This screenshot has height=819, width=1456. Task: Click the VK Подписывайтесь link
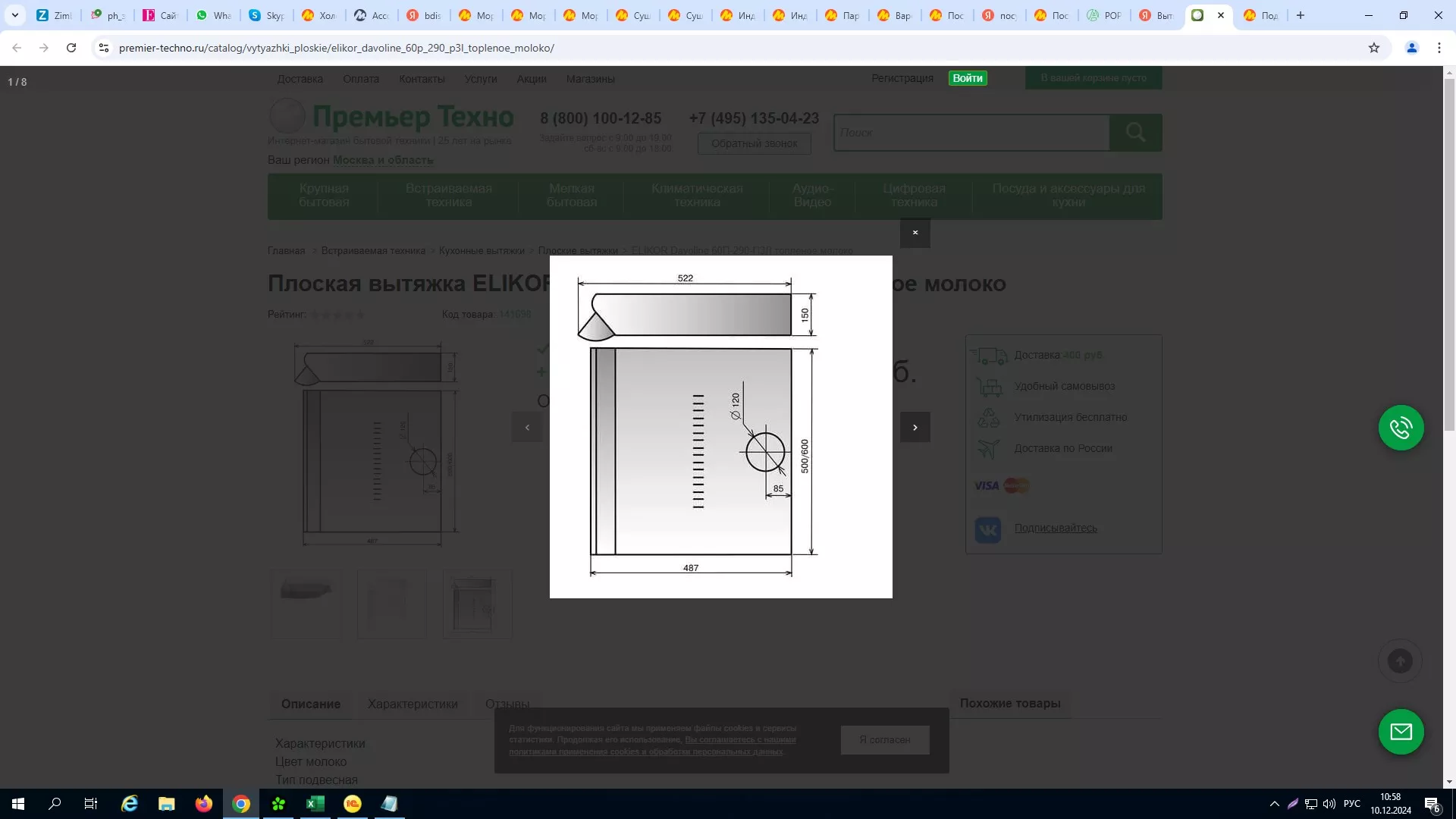click(x=1056, y=528)
